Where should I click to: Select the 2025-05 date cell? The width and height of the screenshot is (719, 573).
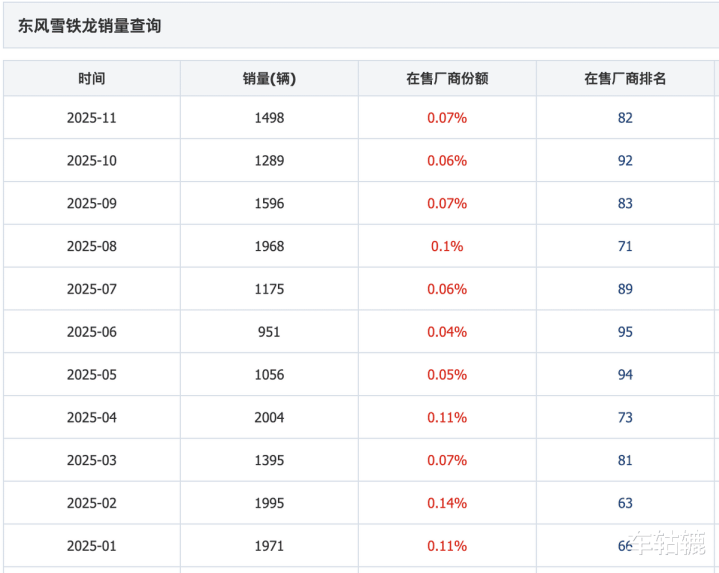coord(92,375)
